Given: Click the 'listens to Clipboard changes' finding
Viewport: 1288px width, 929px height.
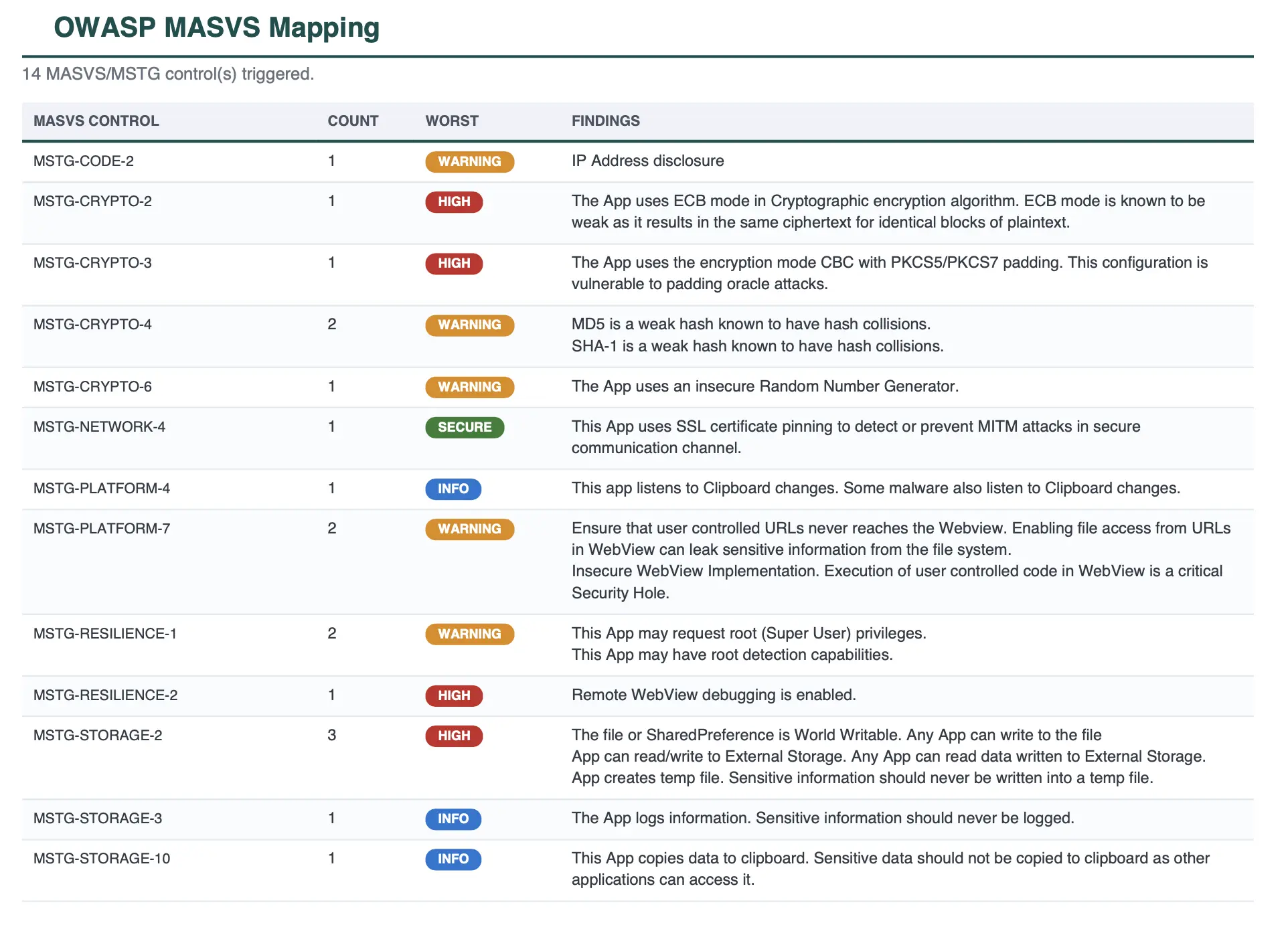Looking at the screenshot, I should tap(876, 489).
